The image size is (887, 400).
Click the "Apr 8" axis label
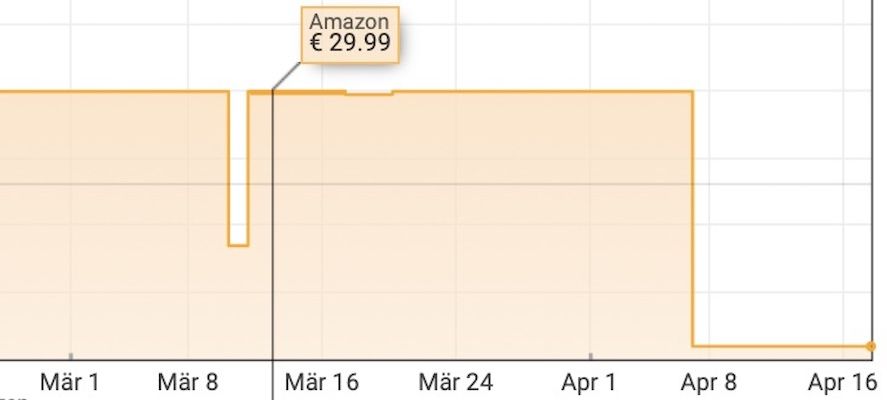[707, 382]
